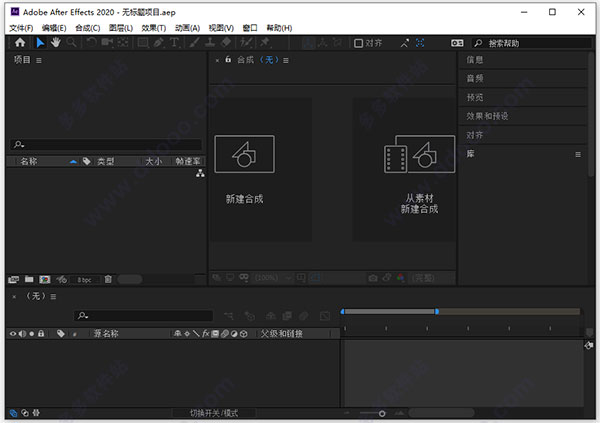Click the time navigator start handle

(x=342, y=312)
